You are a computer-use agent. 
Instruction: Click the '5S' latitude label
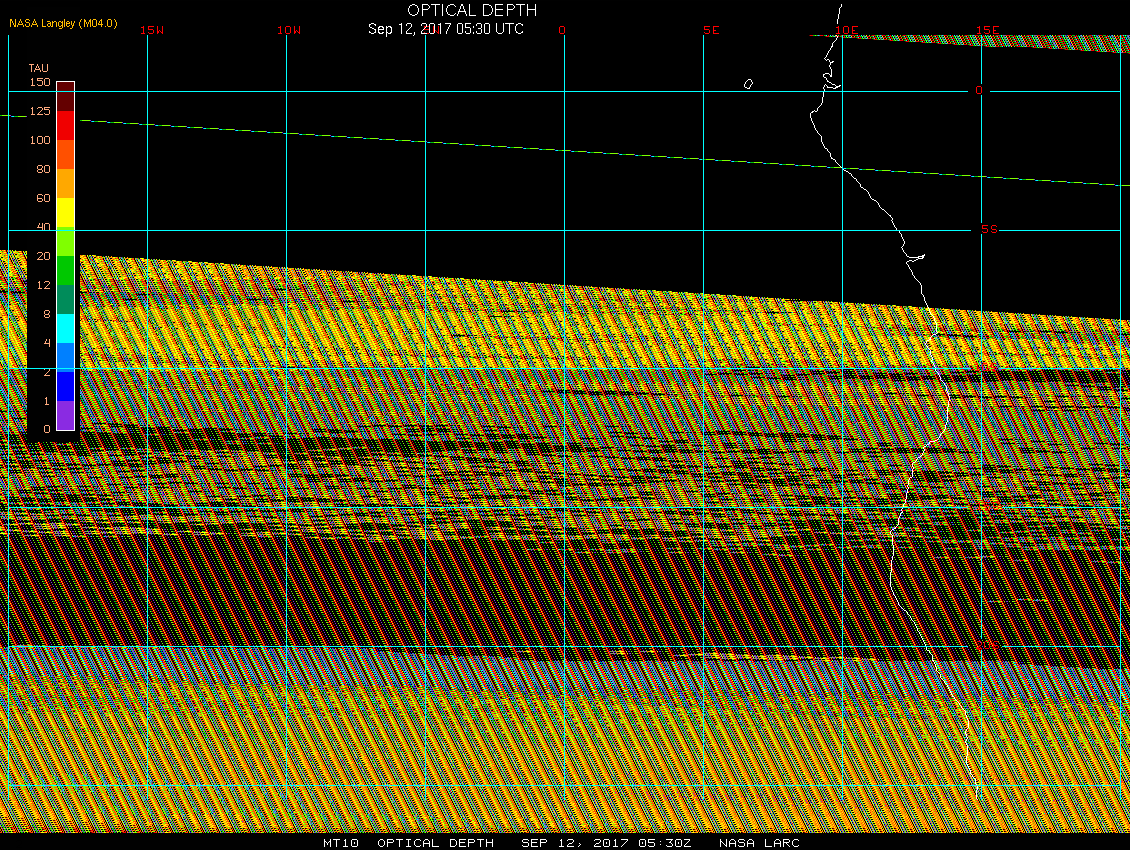tap(989, 229)
